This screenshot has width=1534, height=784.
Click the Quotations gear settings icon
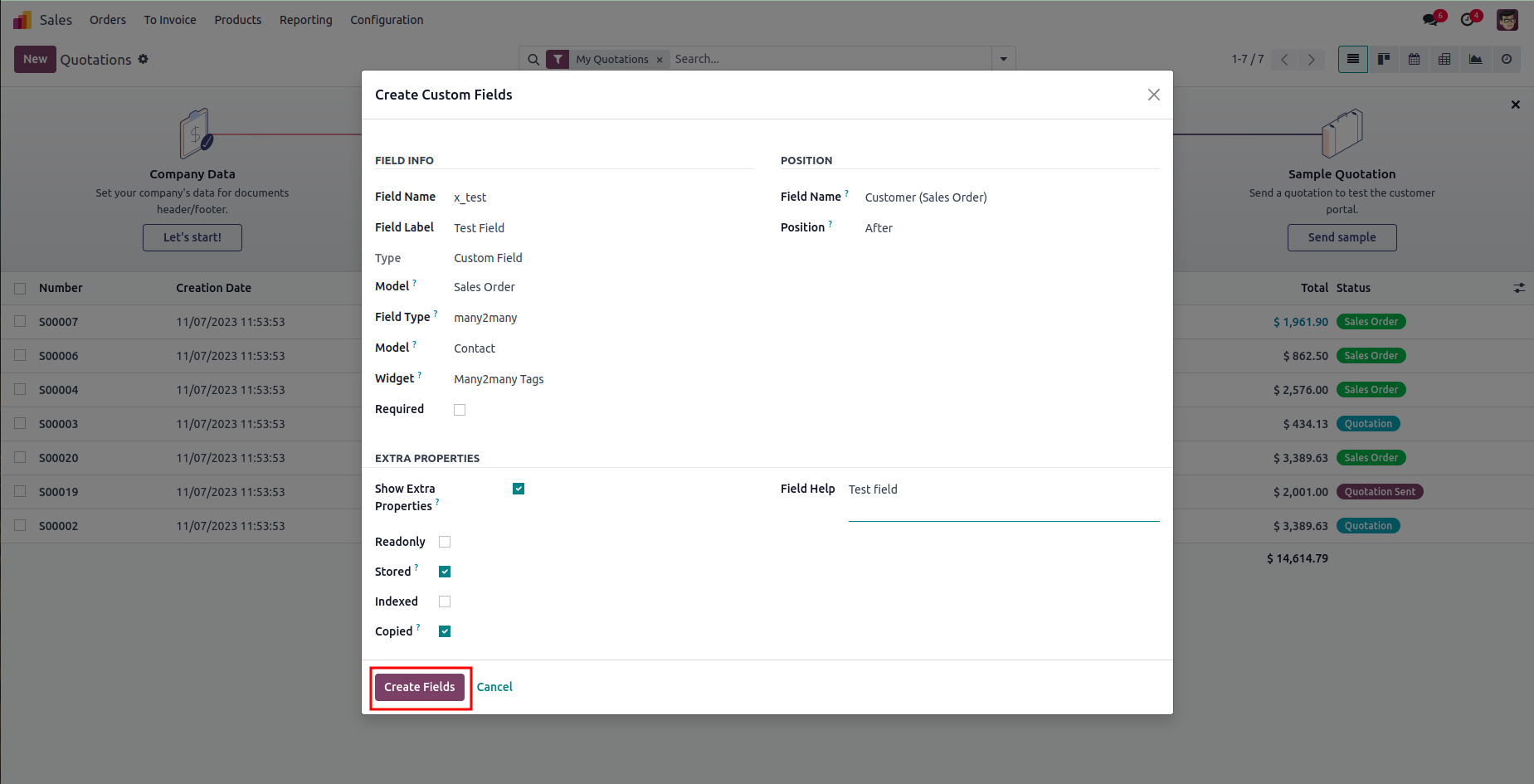tap(144, 59)
